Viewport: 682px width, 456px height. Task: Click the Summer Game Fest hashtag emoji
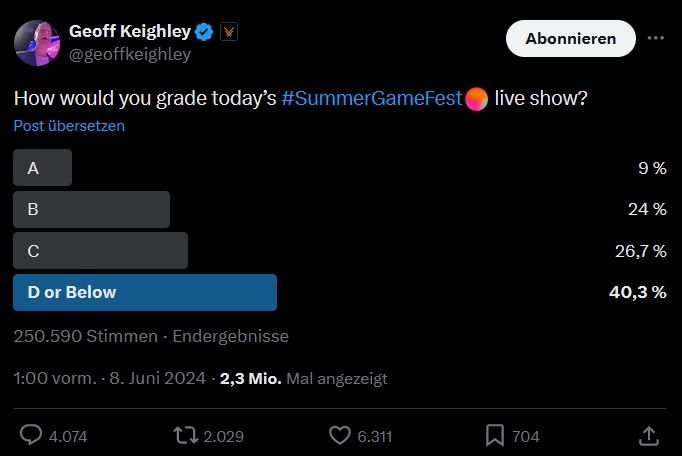coord(477,99)
